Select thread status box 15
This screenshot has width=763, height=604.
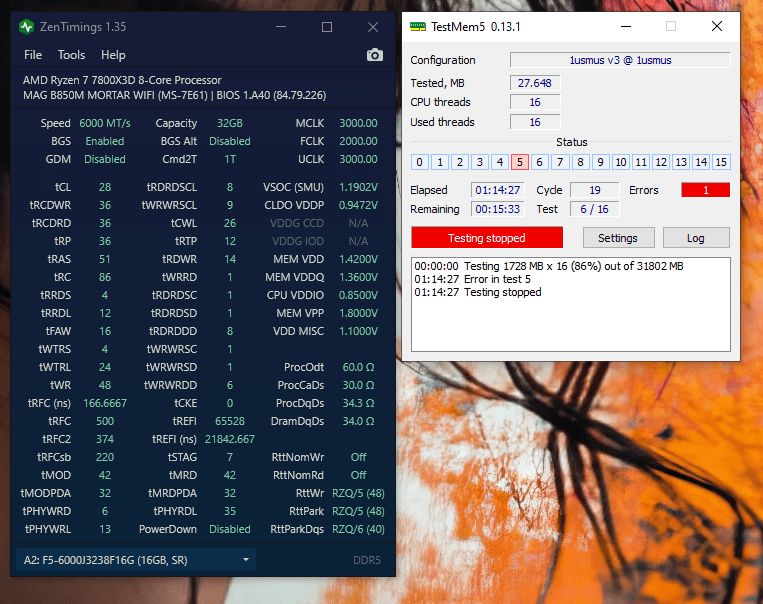(721, 162)
